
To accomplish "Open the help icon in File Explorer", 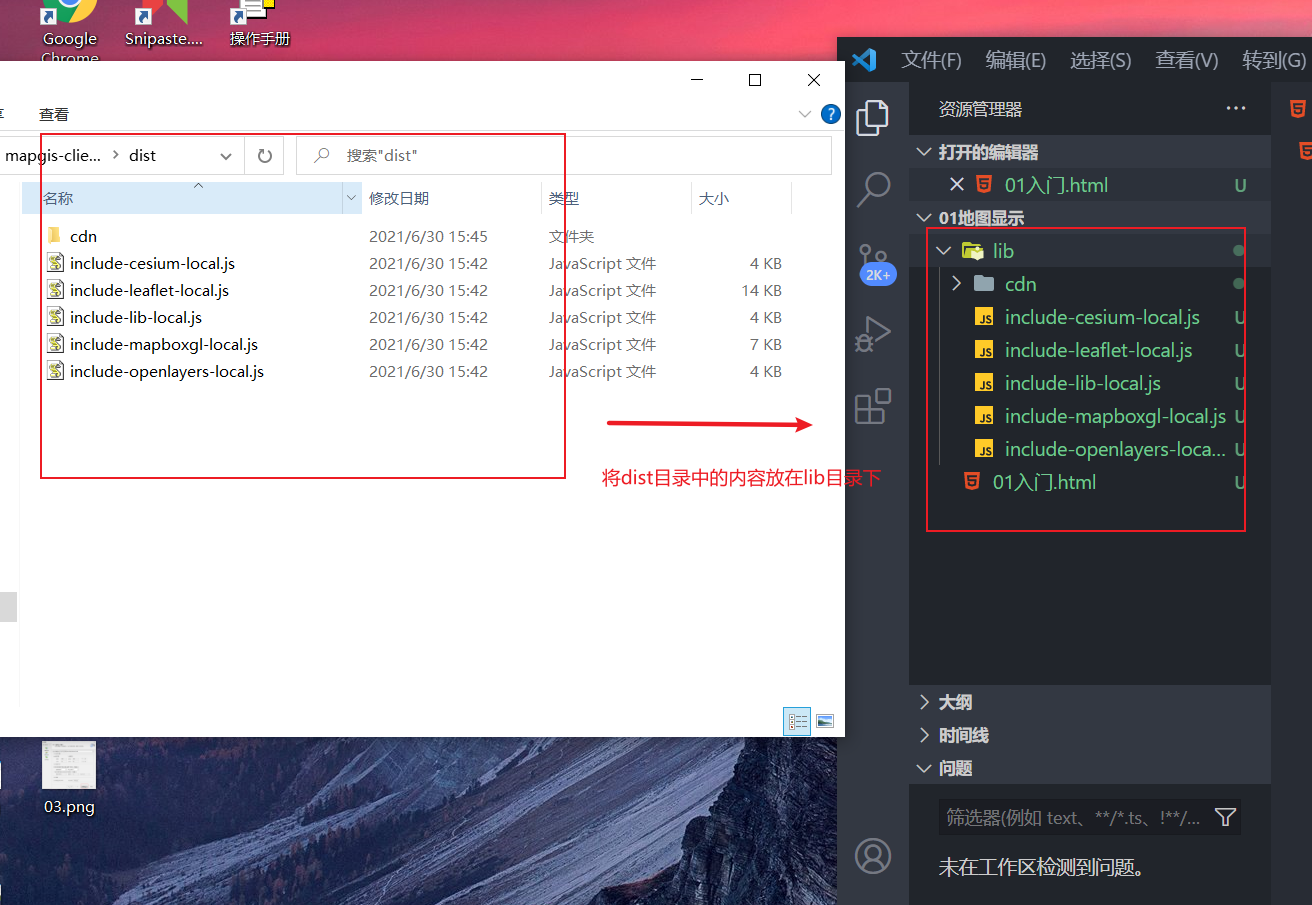I will 830,114.
